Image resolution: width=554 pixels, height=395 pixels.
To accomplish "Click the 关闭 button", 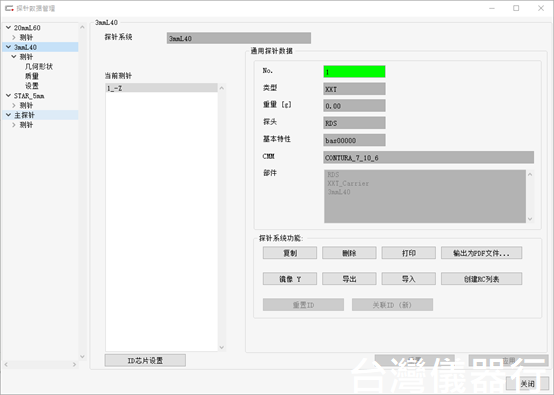I will [x=527, y=384].
